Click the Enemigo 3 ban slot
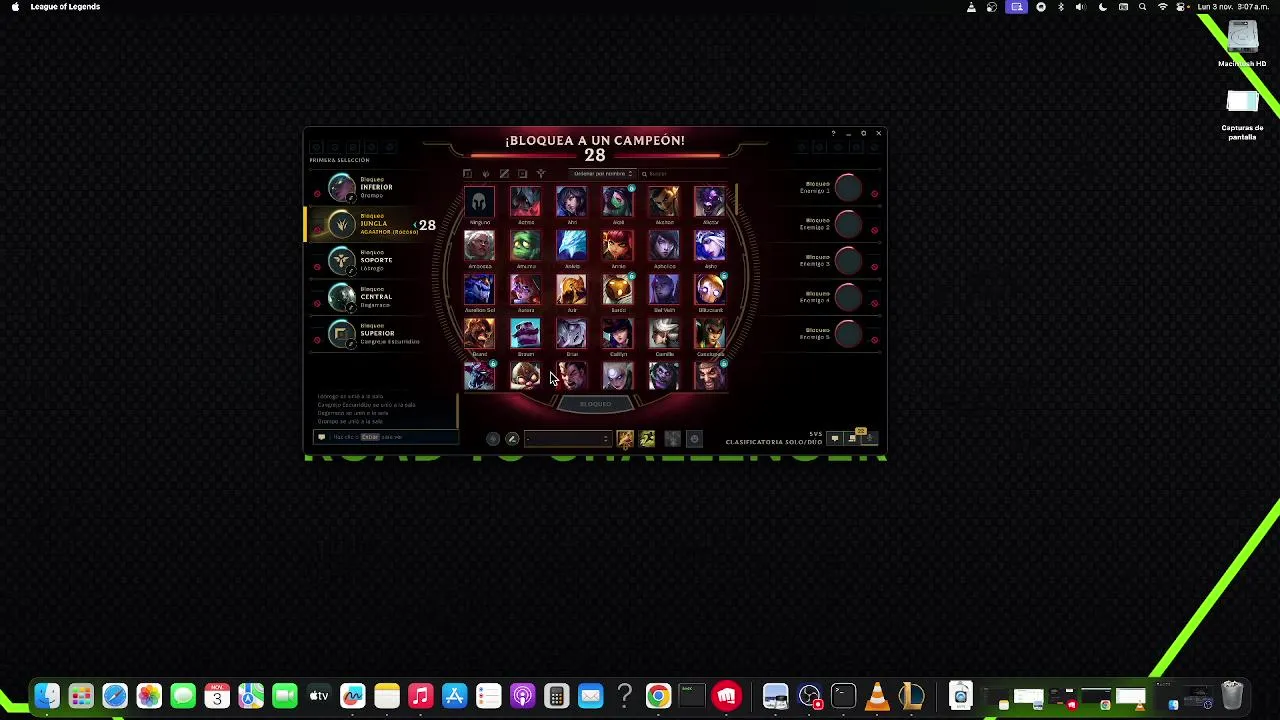 (848, 260)
